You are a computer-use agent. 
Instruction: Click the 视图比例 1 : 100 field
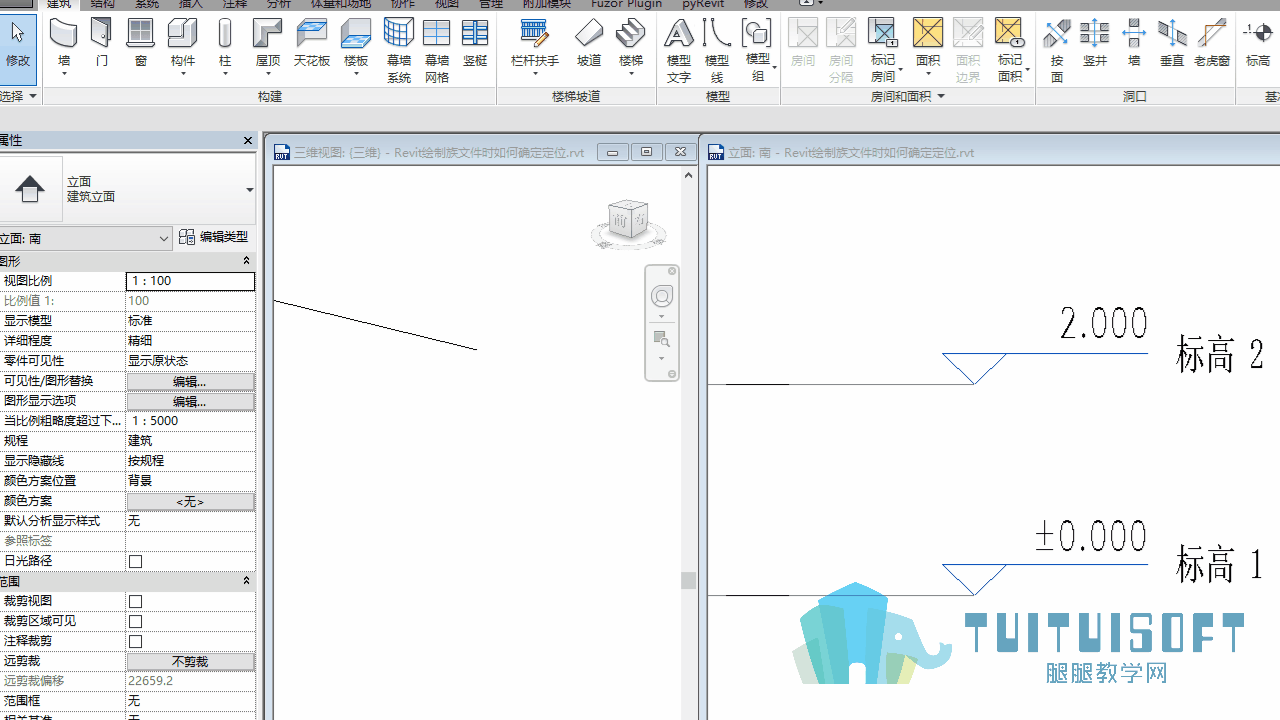[190, 281]
